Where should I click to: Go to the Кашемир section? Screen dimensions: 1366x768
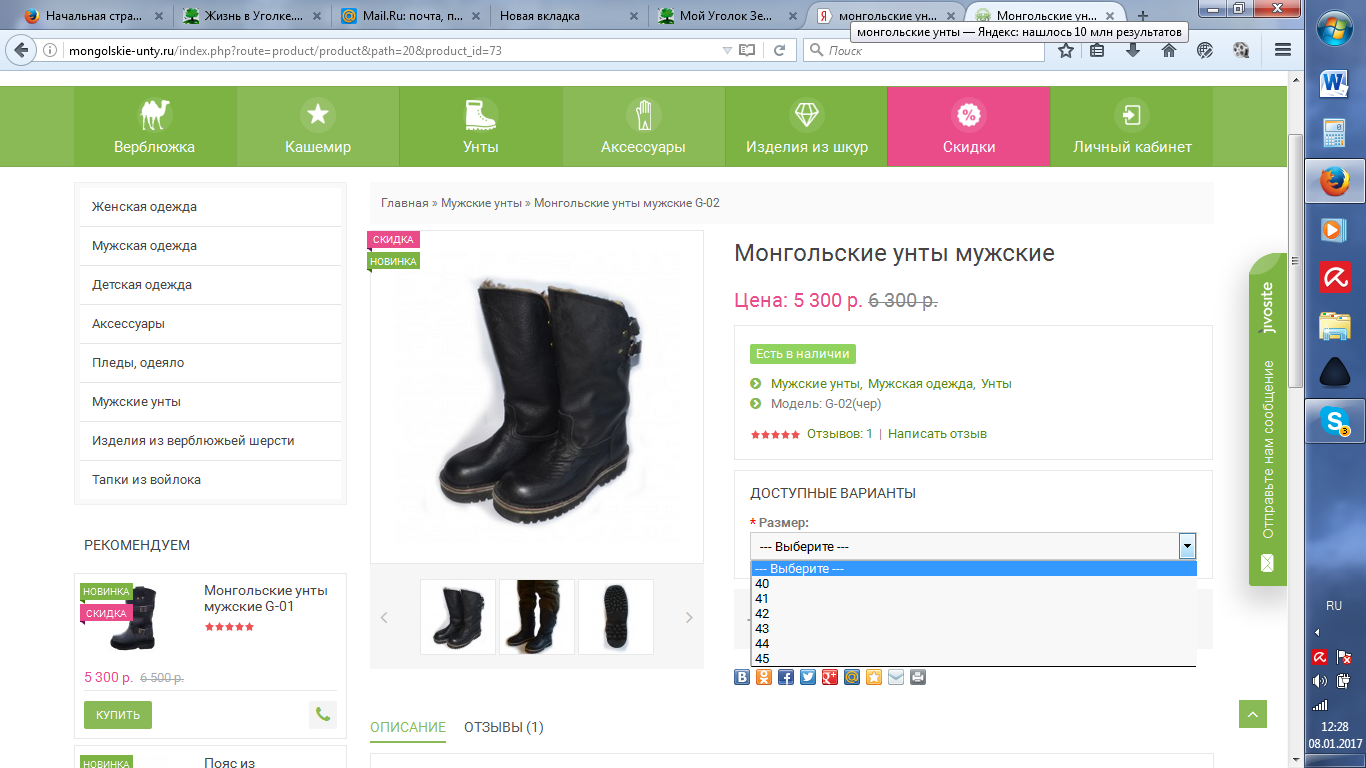[318, 127]
